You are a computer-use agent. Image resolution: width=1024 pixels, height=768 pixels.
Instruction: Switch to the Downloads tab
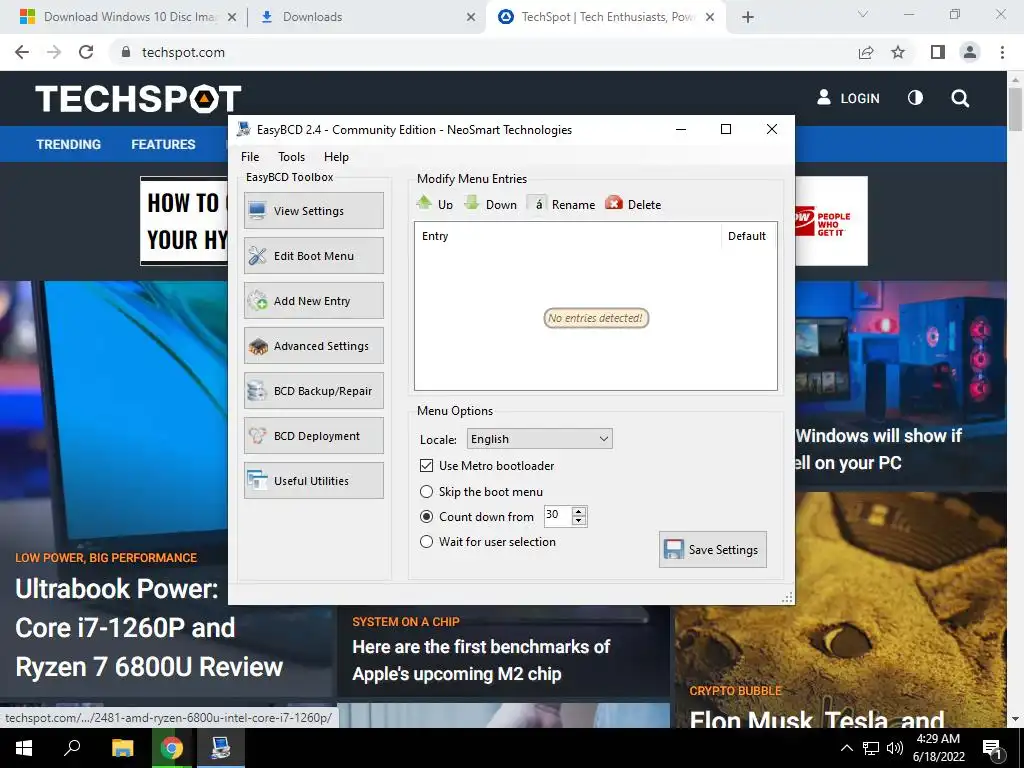(x=367, y=17)
